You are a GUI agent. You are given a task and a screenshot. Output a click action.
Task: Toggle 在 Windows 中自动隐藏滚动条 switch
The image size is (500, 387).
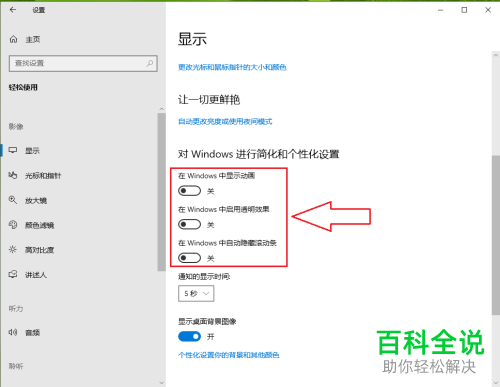pos(189,258)
